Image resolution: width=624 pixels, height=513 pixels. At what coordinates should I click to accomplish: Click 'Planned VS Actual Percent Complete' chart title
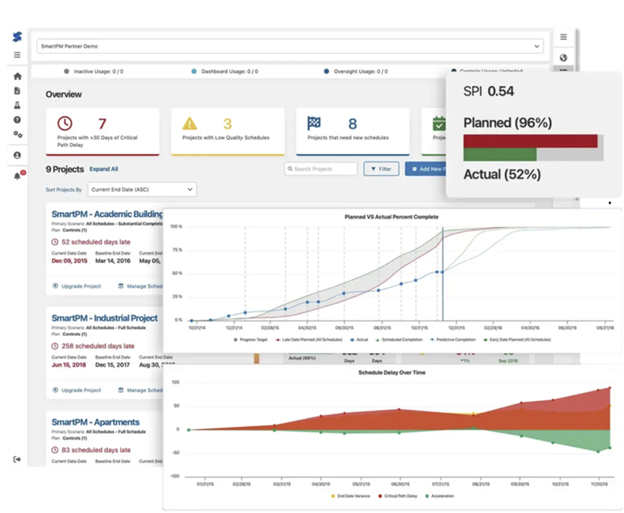click(x=392, y=217)
